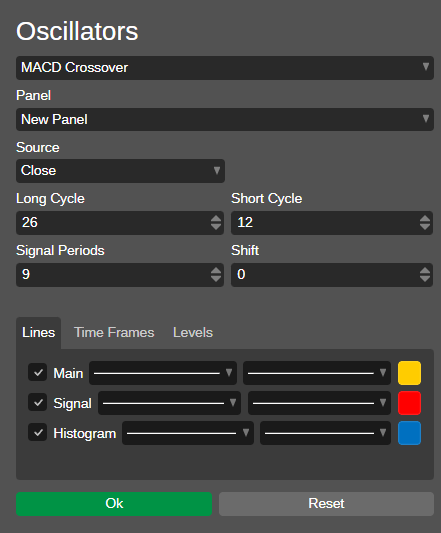The height and width of the screenshot is (533, 441).
Task: Open the Source dropdown set to Close
Action: pyautogui.click(x=120, y=171)
